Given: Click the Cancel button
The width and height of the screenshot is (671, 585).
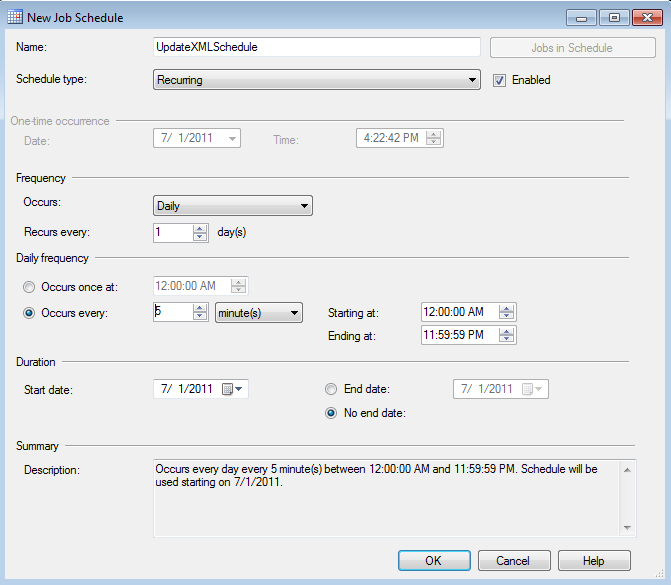Looking at the screenshot, I should click(x=514, y=561).
